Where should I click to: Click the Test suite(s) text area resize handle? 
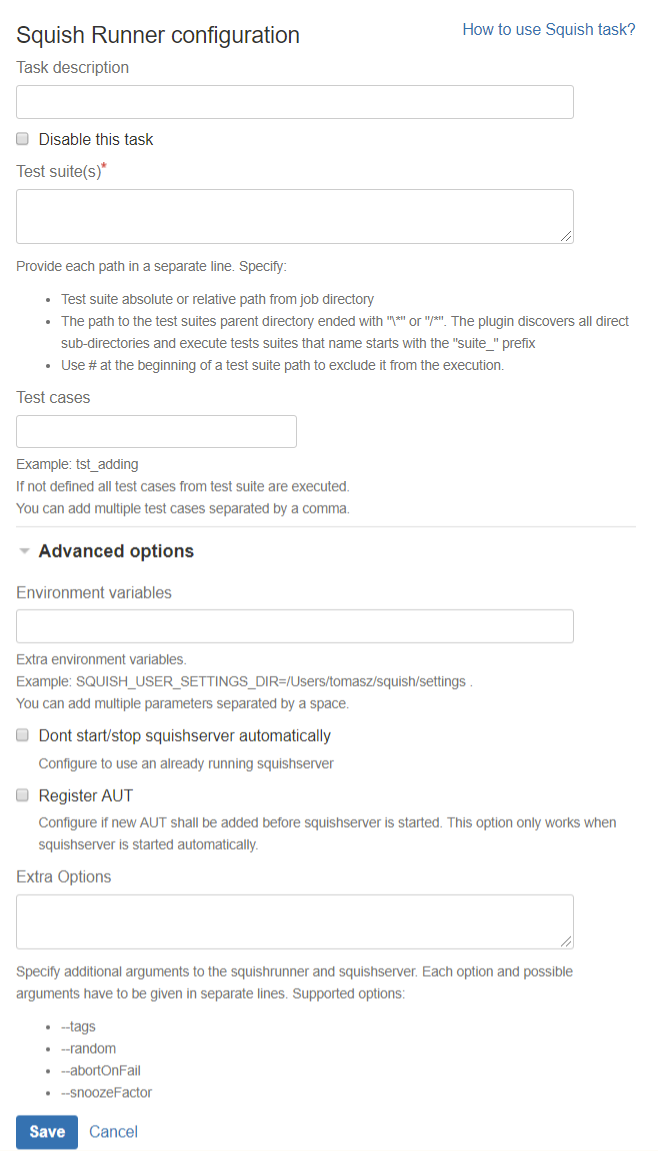(x=567, y=236)
